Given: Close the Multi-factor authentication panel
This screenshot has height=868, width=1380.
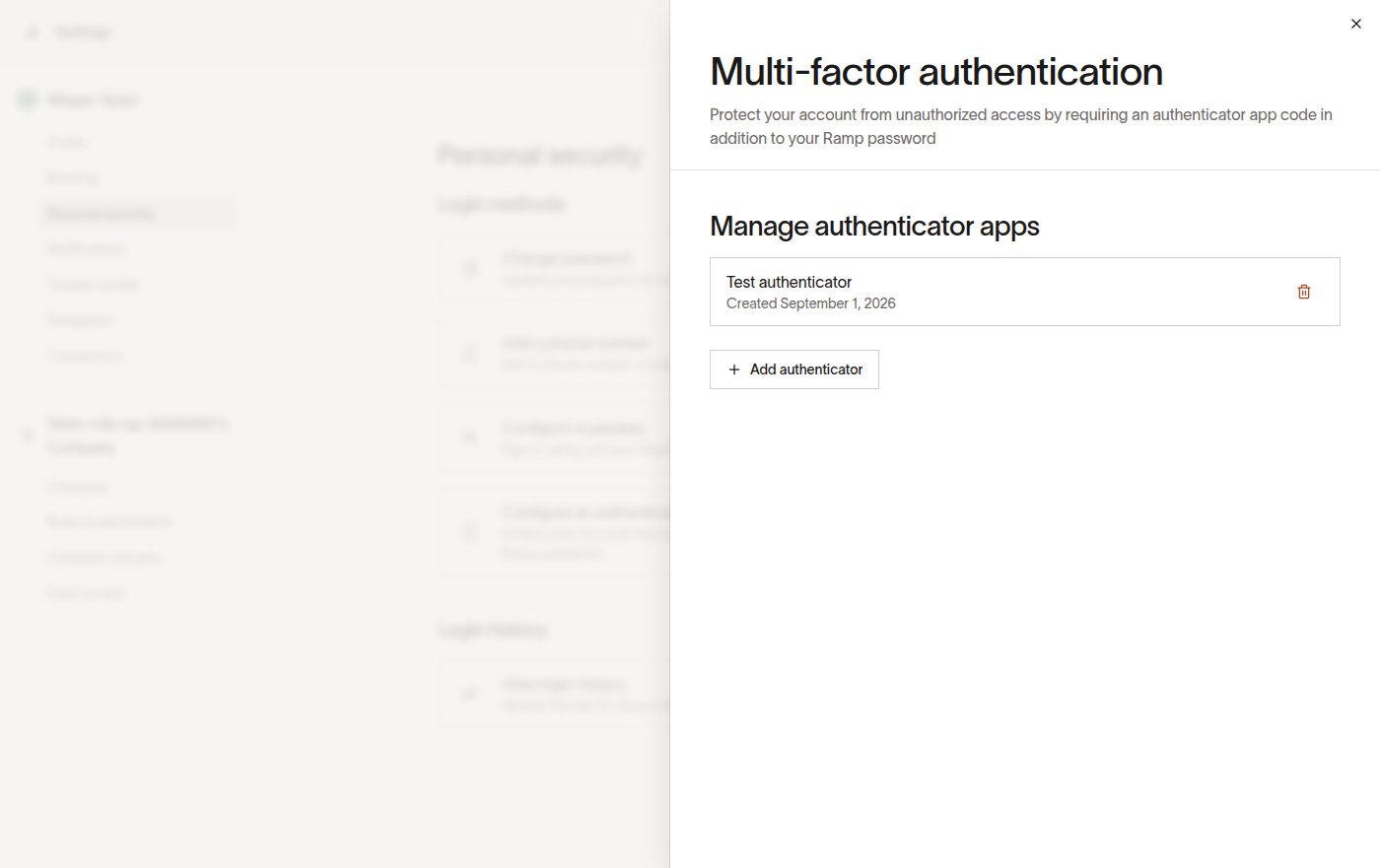Looking at the screenshot, I should click(1356, 24).
